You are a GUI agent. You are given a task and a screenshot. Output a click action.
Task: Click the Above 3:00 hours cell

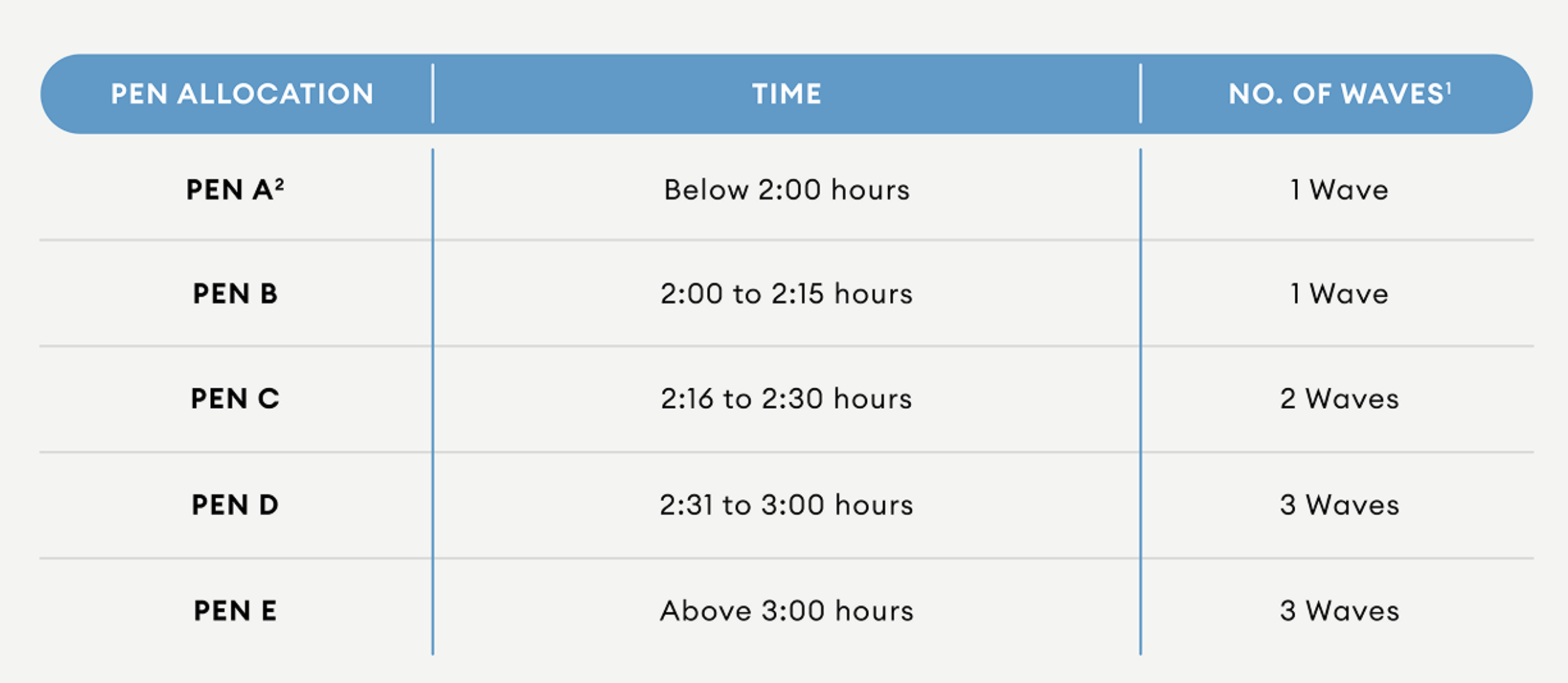787,611
